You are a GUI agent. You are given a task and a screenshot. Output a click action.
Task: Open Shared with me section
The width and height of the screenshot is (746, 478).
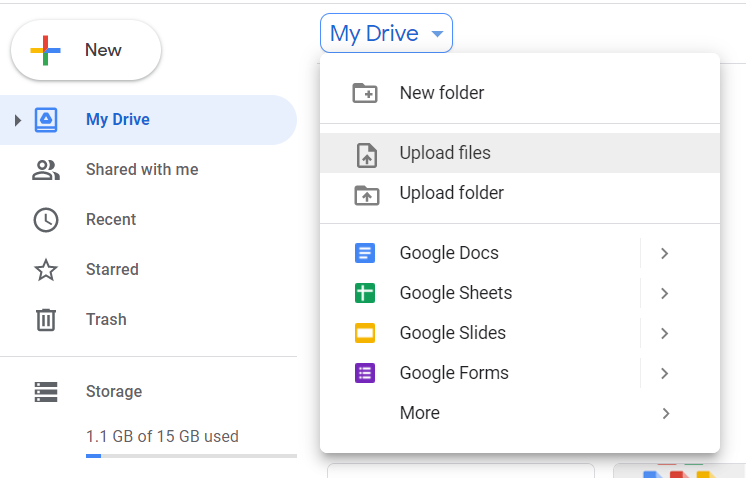[x=148, y=170]
